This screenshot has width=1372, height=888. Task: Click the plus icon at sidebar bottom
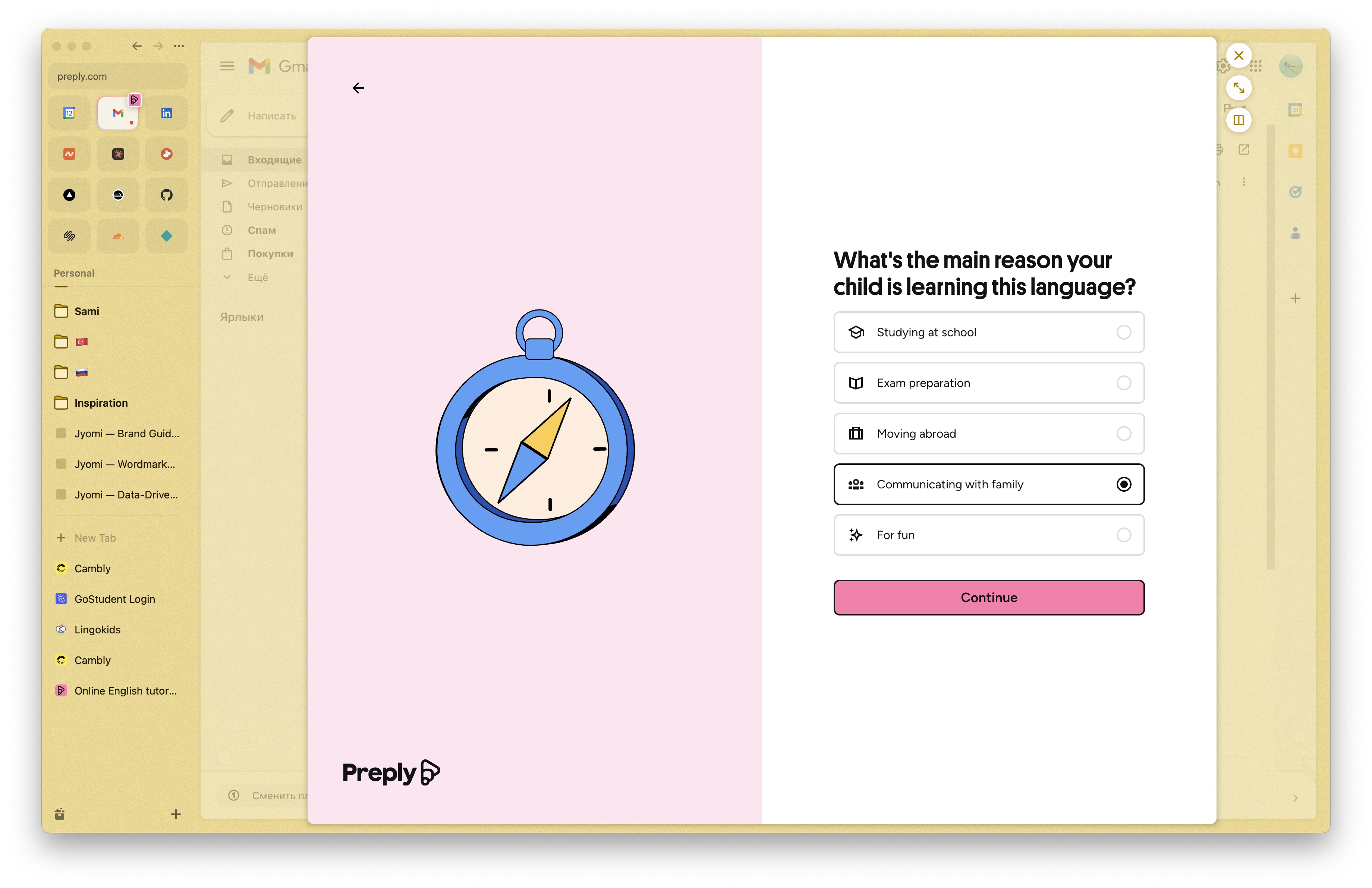tap(176, 814)
